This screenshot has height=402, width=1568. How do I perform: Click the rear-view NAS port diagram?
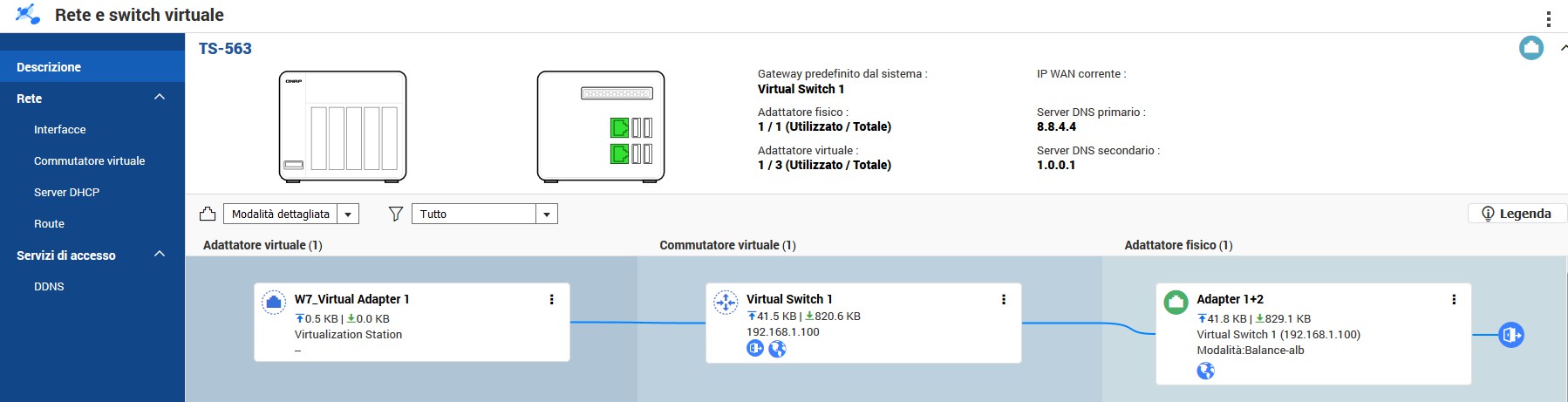pyautogui.click(x=600, y=126)
